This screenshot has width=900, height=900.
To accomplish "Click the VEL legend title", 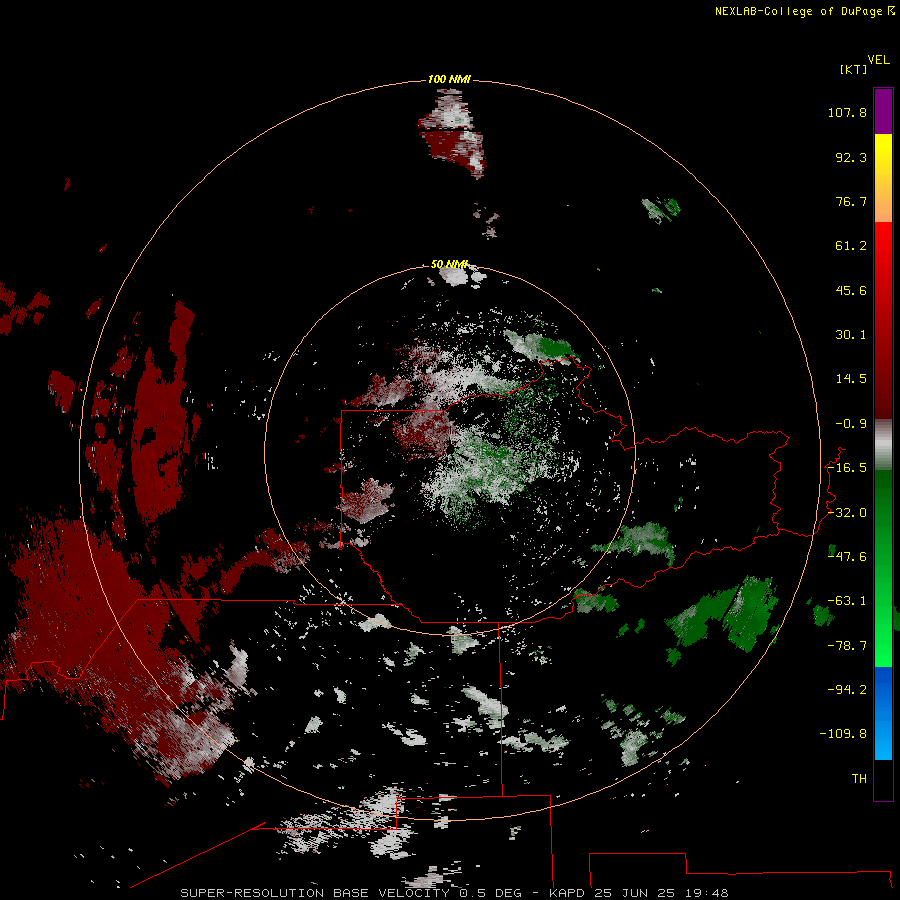I will (x=878, y=60).
